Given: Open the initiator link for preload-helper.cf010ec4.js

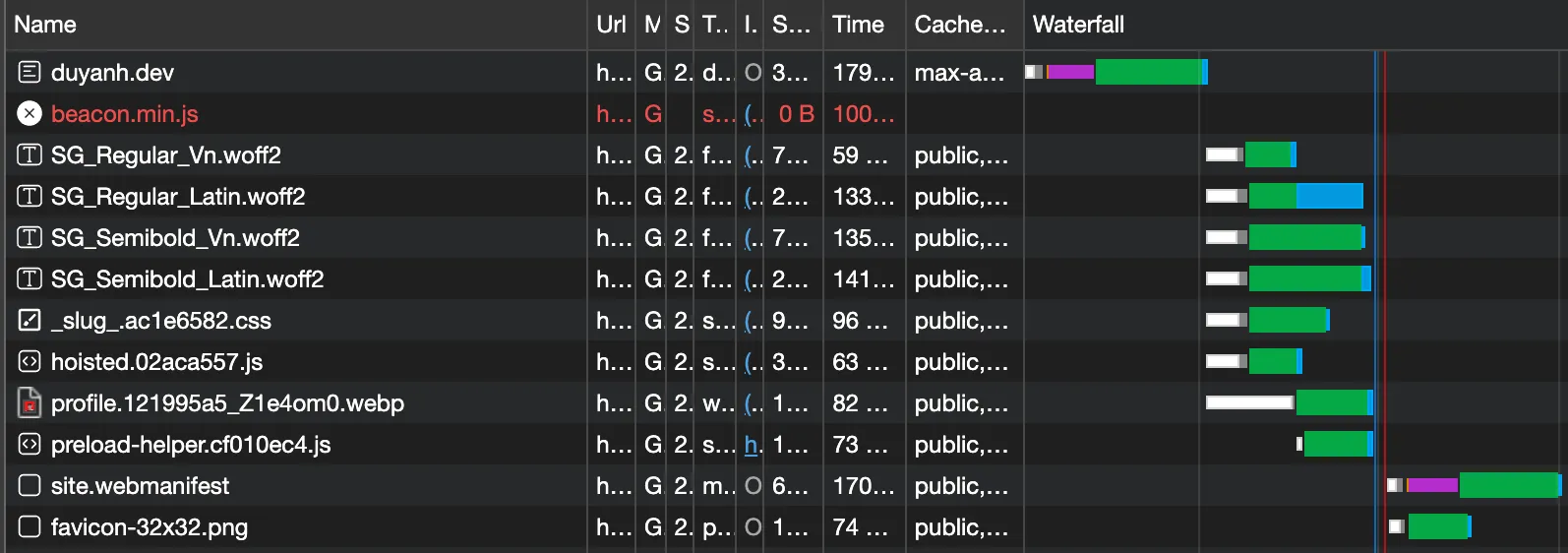Looking at the screenshot, I should pyautogui.click(x=753, y=445).
